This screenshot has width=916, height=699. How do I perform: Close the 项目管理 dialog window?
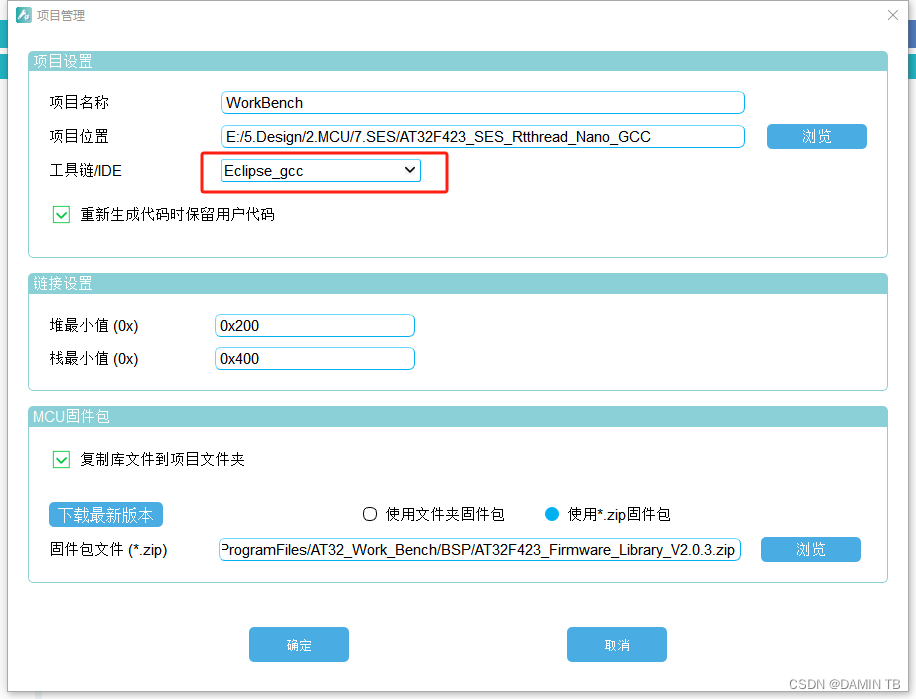tap(893, 15)
